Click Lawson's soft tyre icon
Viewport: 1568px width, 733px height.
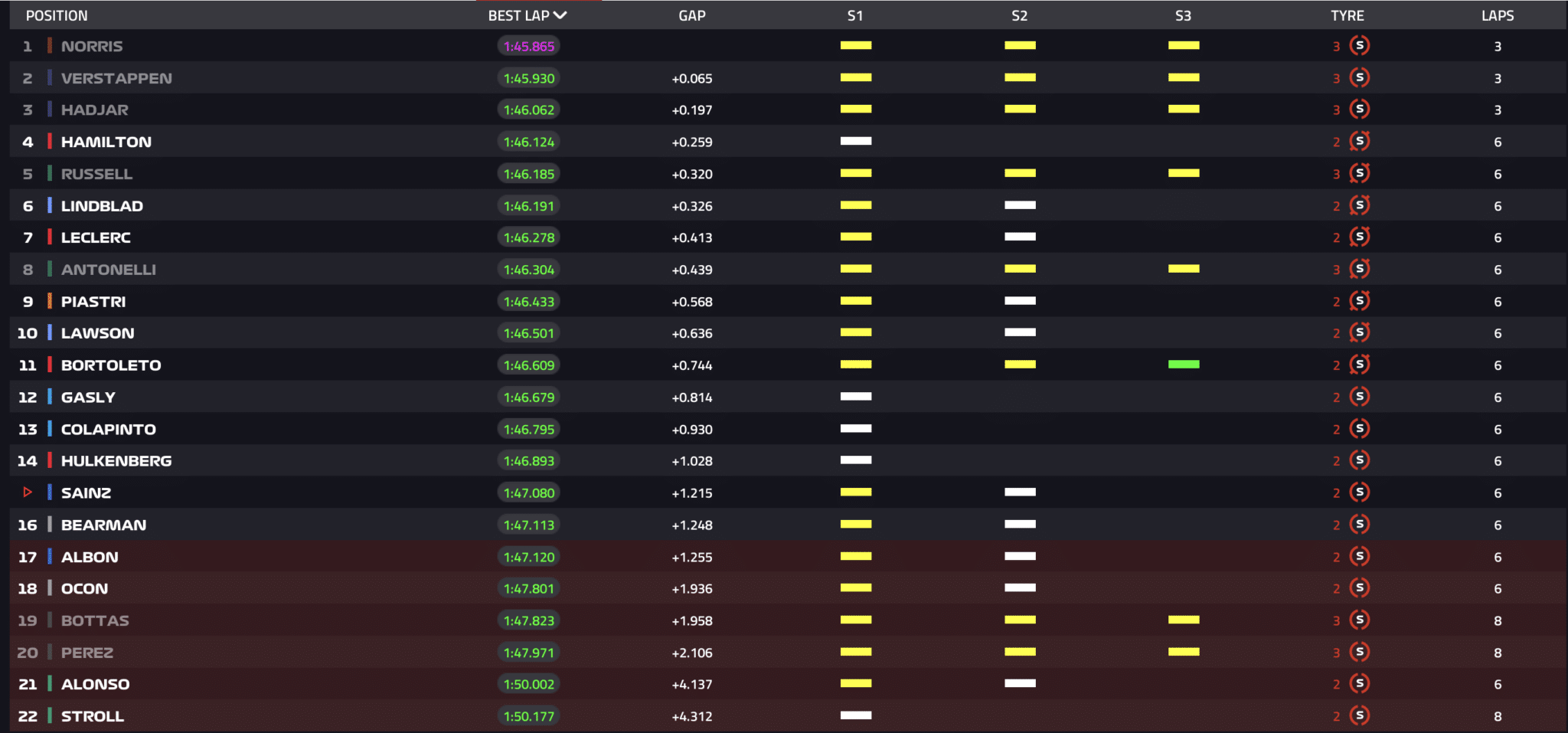point(1360,332)
